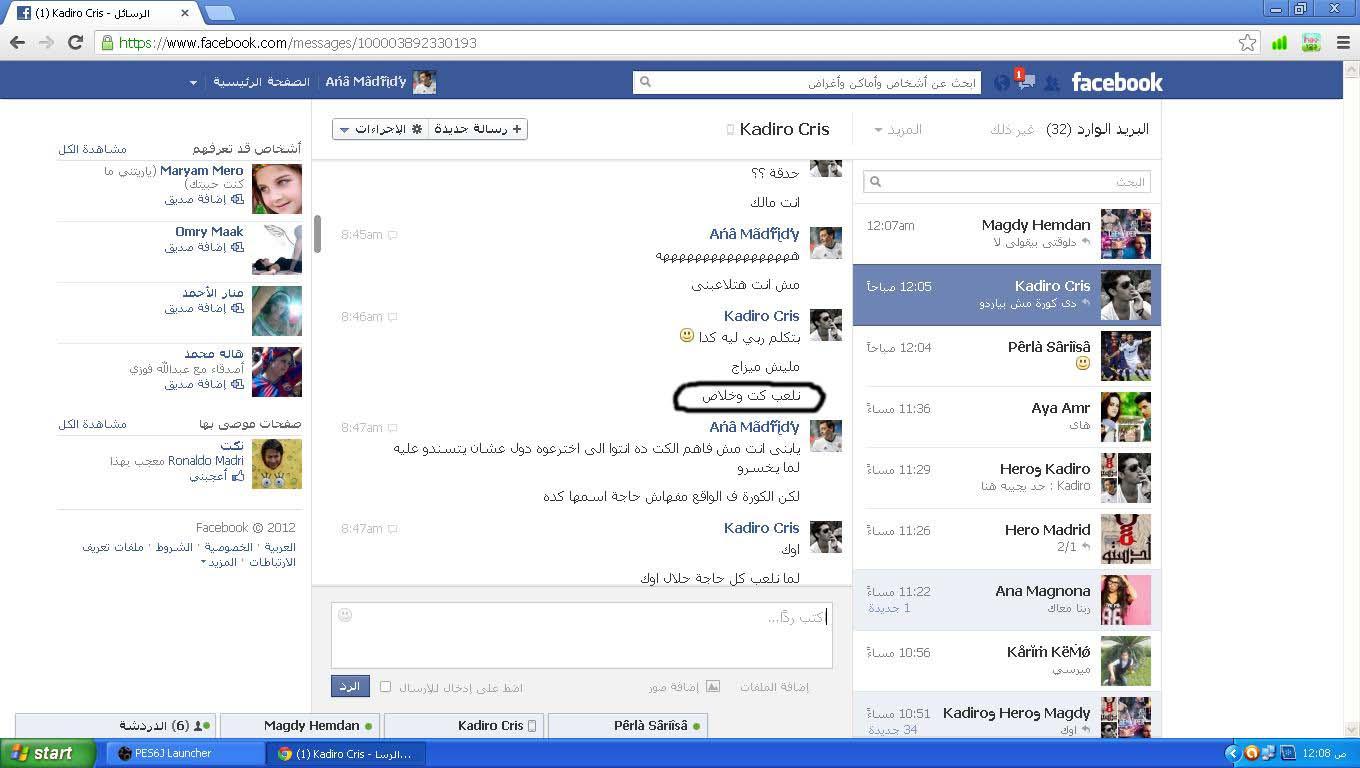The height and width of the screenshot is (768, 1360).
Task: Click the emoticon smiley in reply box
Action: pyautogui.click(x=345, y=615)
